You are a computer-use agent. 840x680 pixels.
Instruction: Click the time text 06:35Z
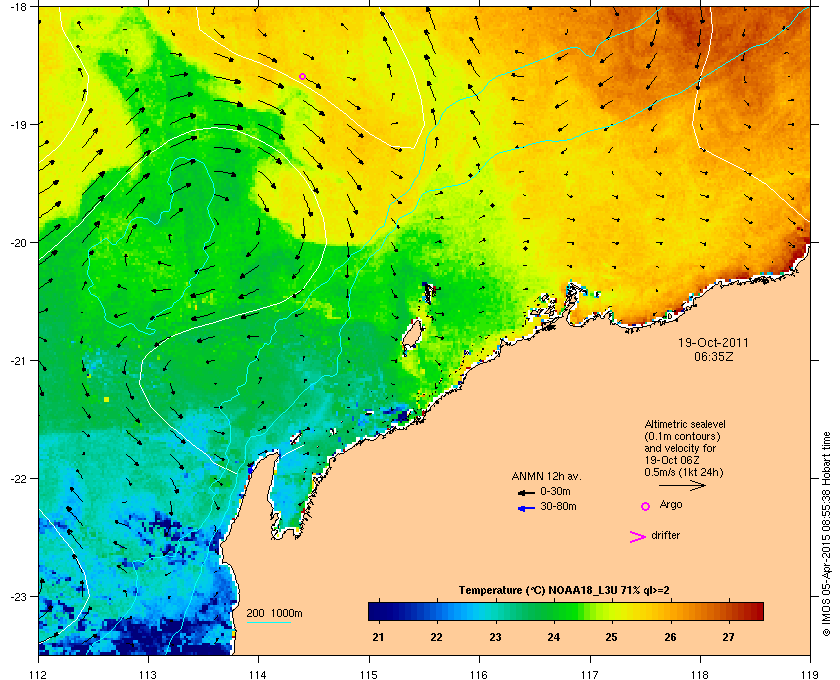coord(714,356)
